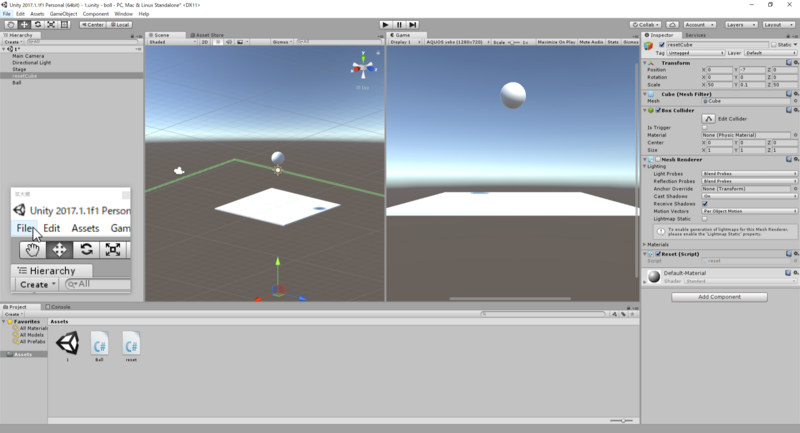Open the Layout dropdown
Screen dimensions: 800x433
[778, 24]
